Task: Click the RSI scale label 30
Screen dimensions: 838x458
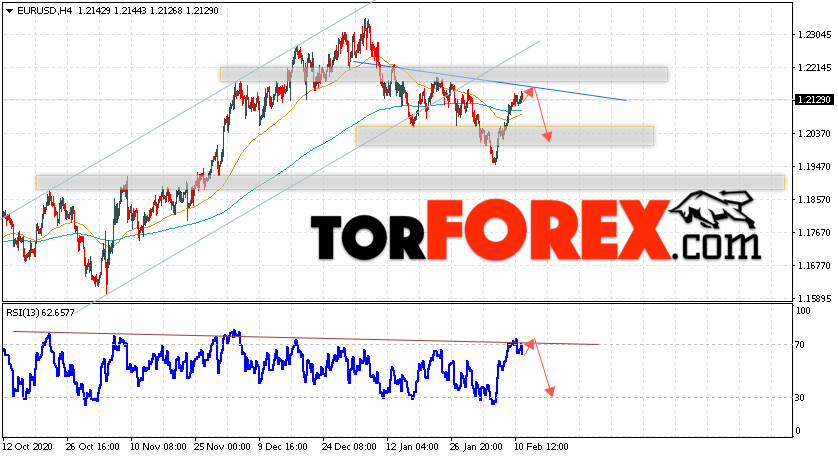Action: click(x=800, y=398)
